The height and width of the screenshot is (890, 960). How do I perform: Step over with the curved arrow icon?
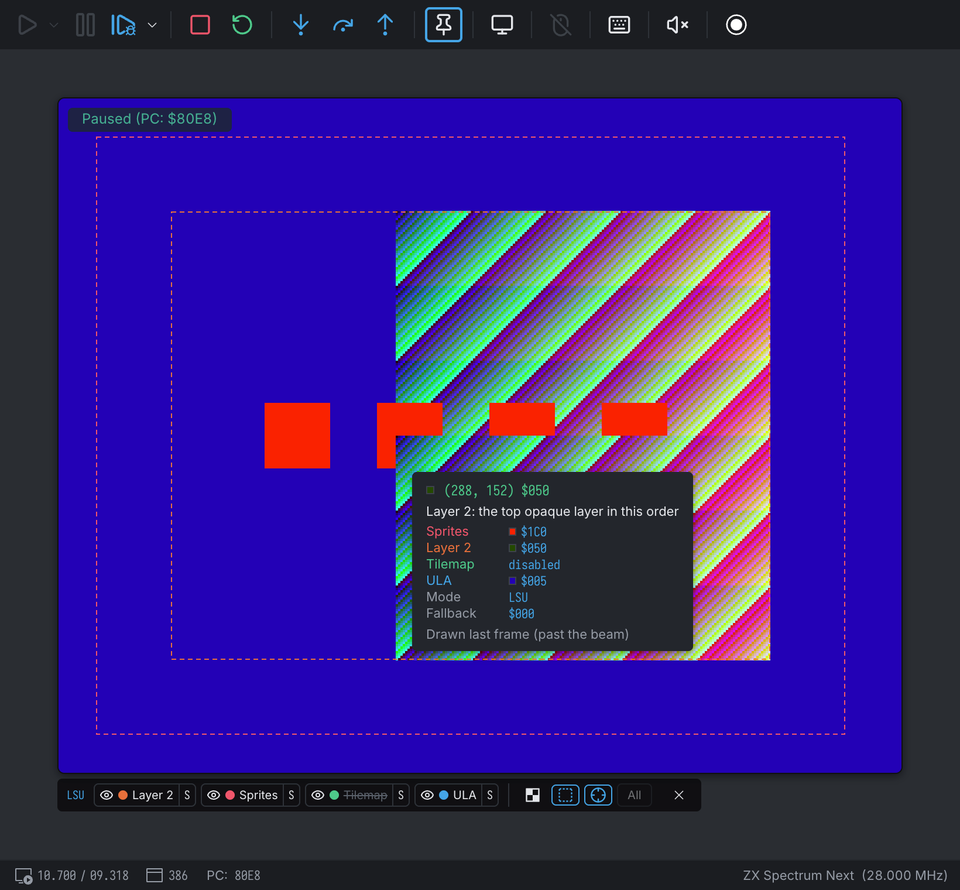pyautogui.click(x=343, y=25)
